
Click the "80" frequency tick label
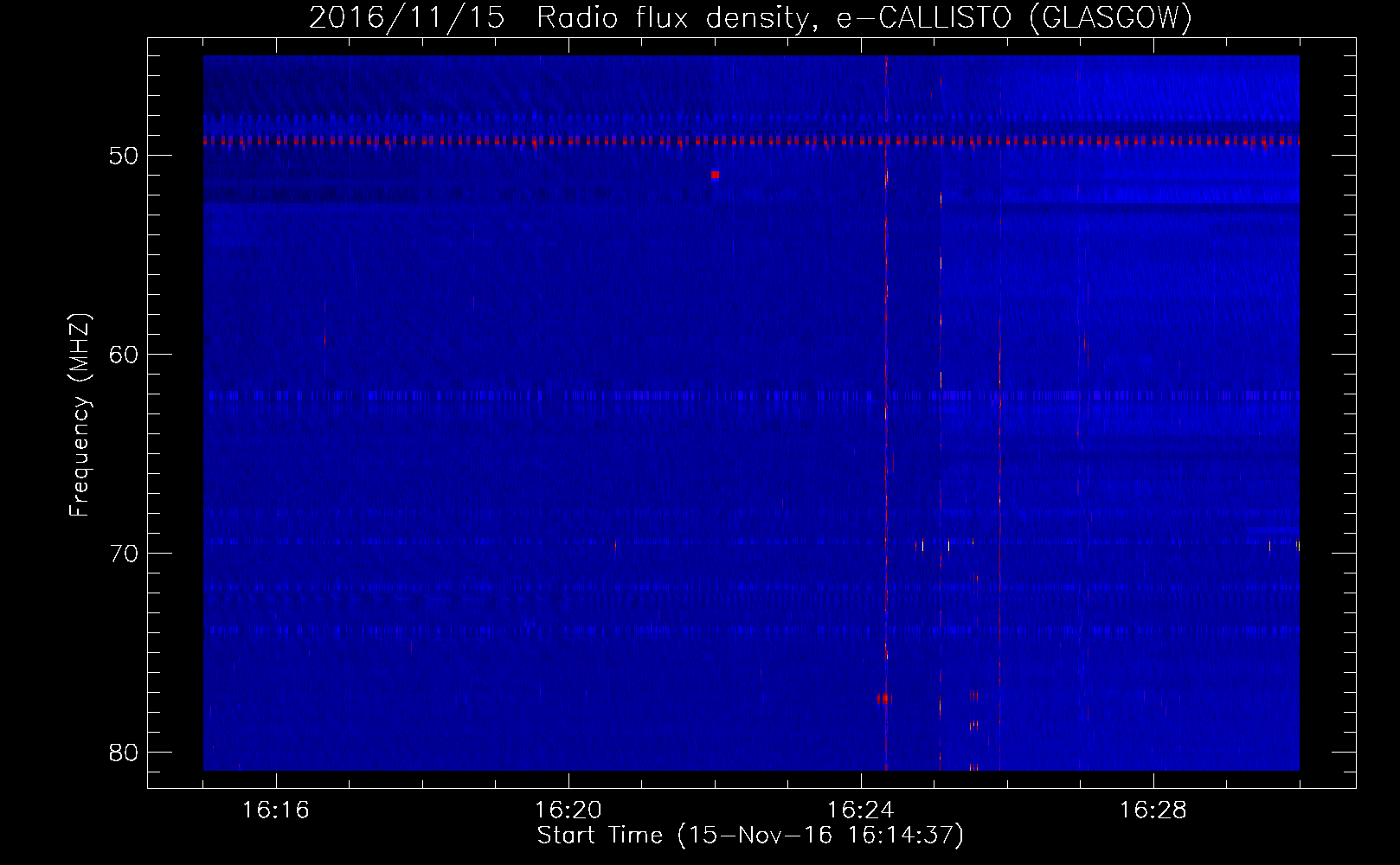click(x=125, y=753)
